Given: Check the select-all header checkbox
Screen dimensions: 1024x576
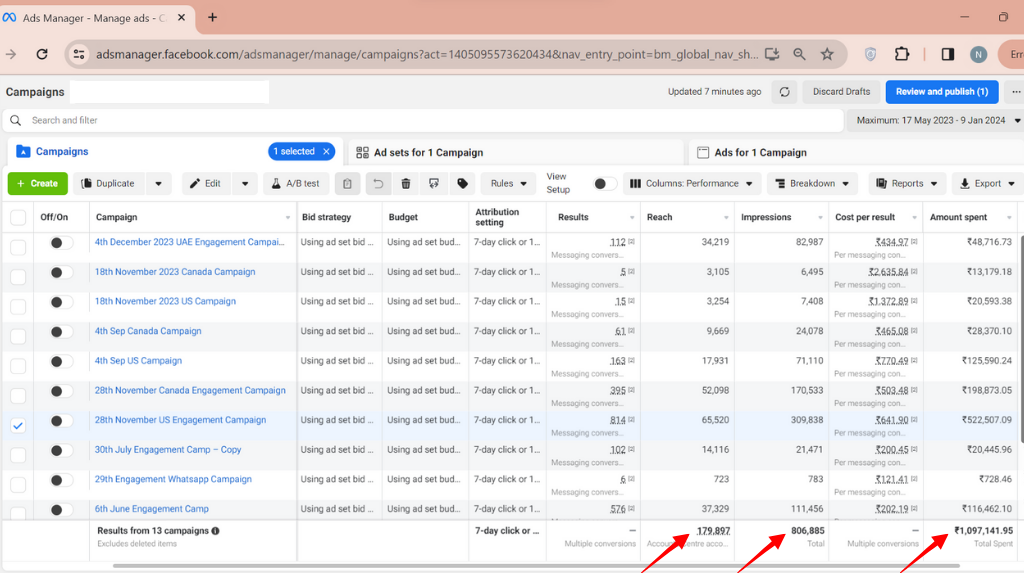Looking at the screenshot, I should 18,217.
